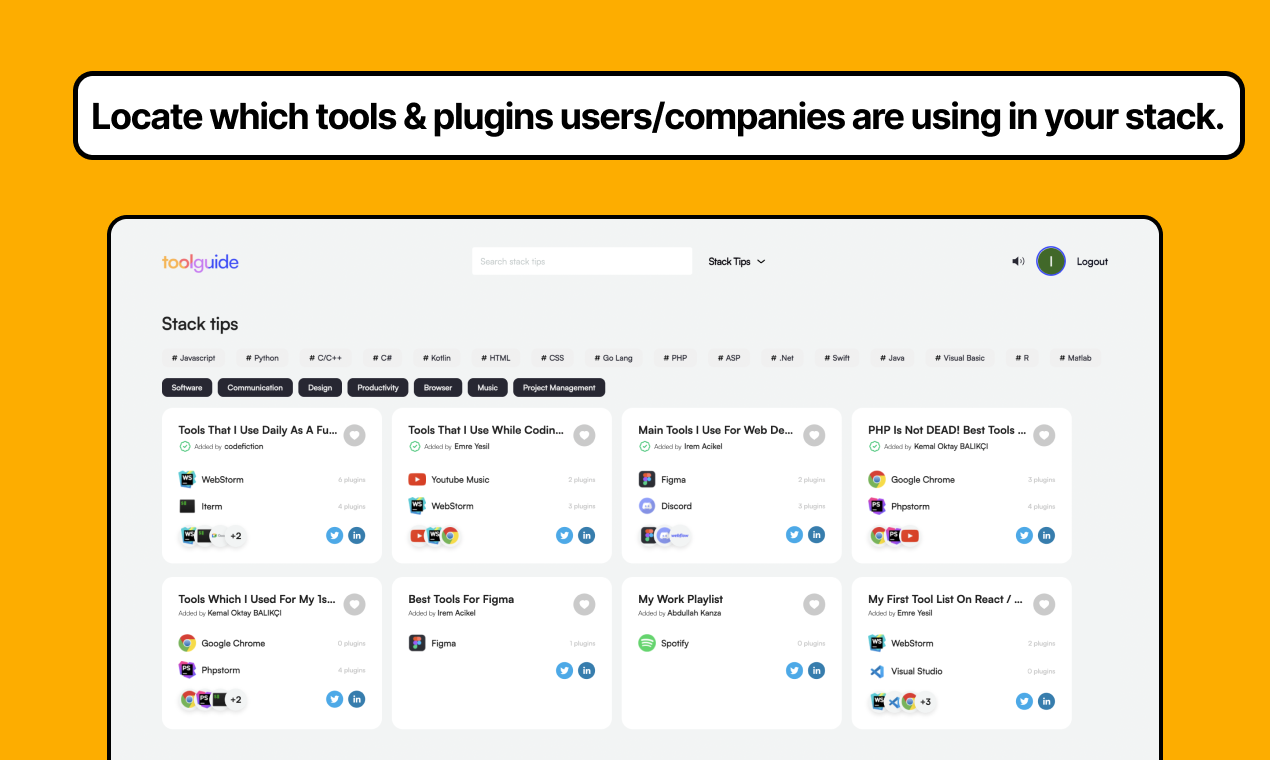Select the Iterm icon under codefiction's list

(186, 506)
